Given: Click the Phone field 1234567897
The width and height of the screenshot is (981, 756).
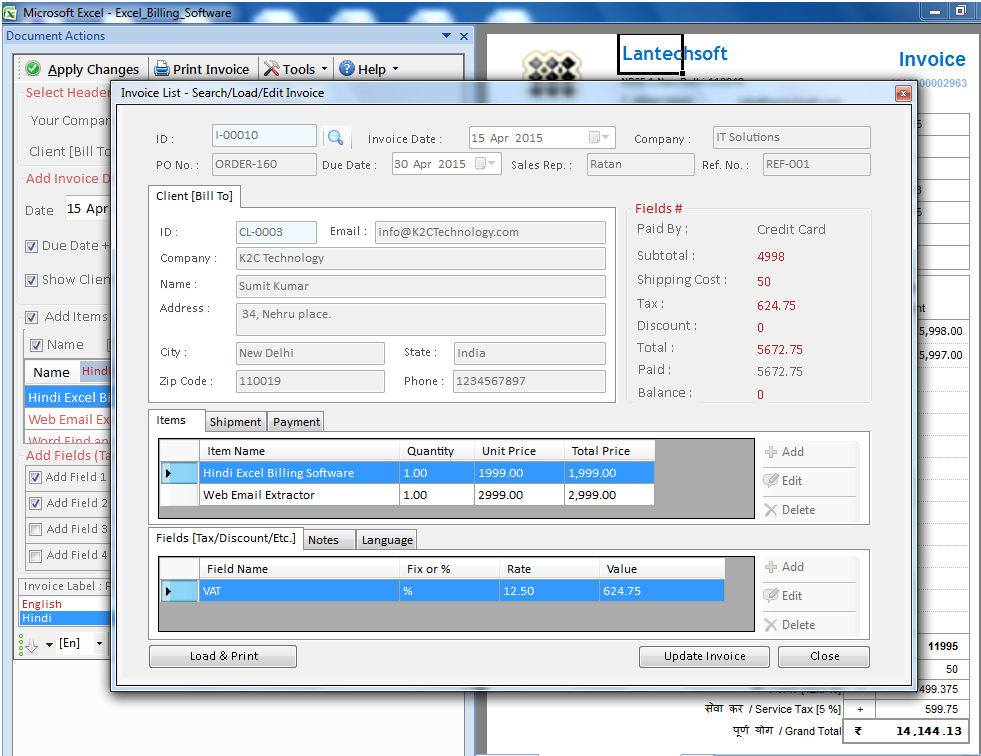Looking at the screenshot, I should coord(530,381).
